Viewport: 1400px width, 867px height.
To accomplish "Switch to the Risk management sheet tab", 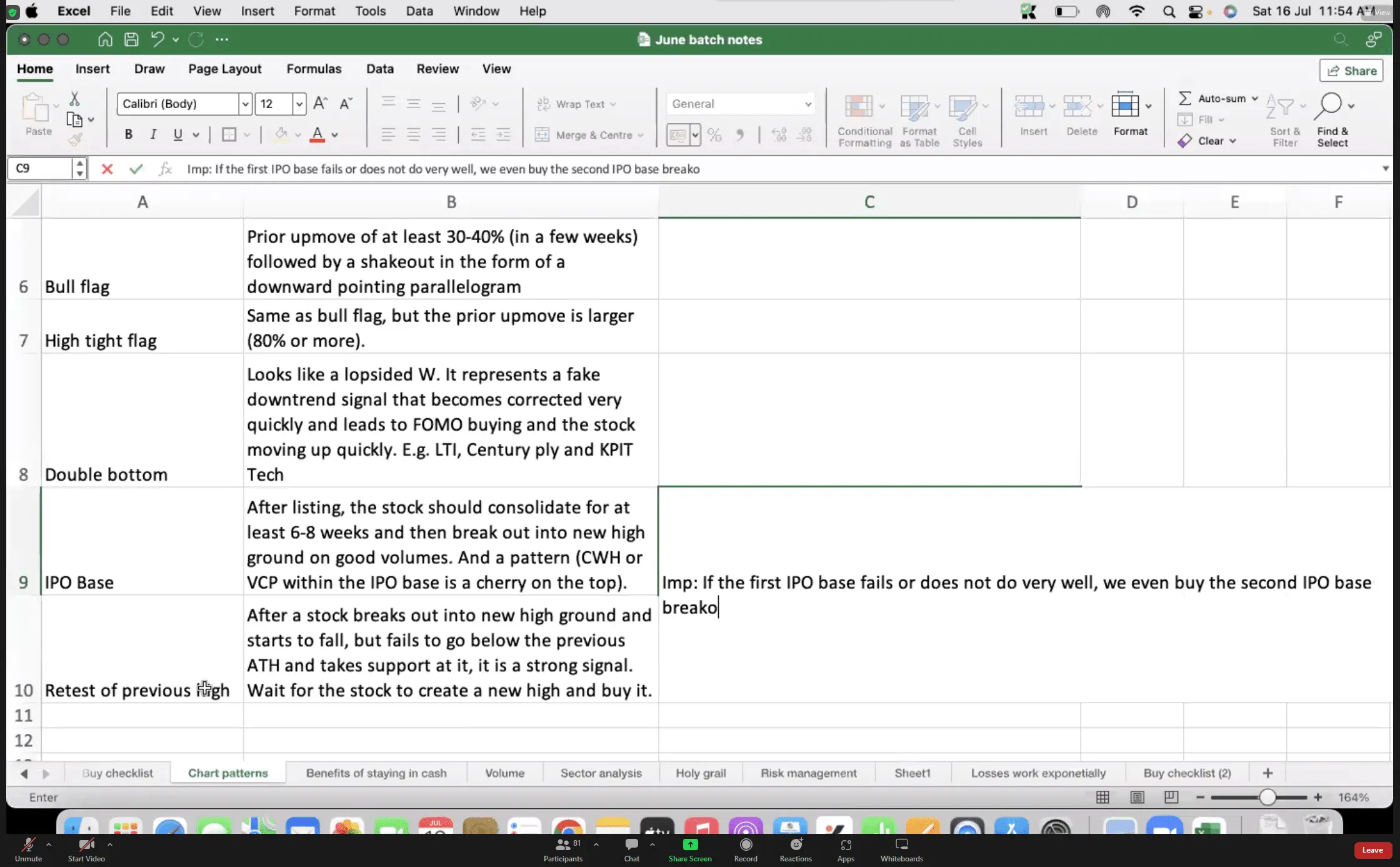I will (808, 773).
